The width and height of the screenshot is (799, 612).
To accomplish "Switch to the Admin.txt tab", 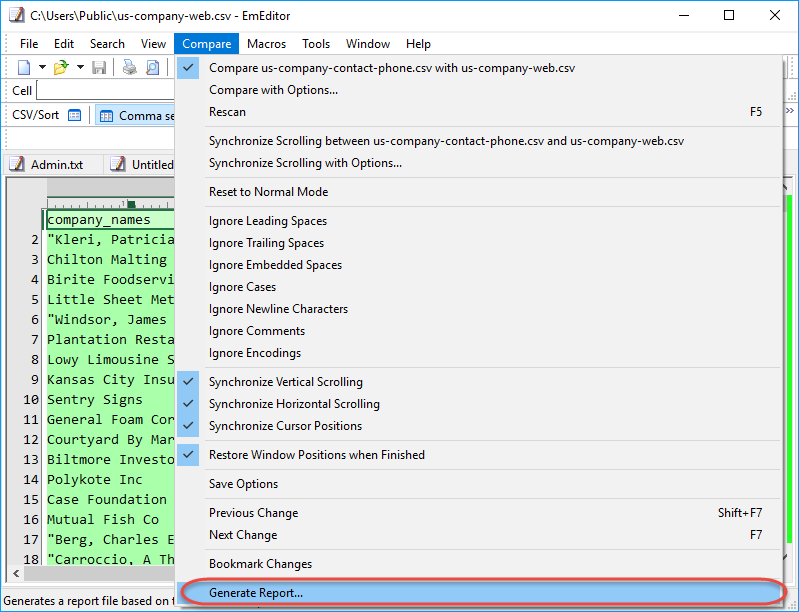I will click(54, 165).
